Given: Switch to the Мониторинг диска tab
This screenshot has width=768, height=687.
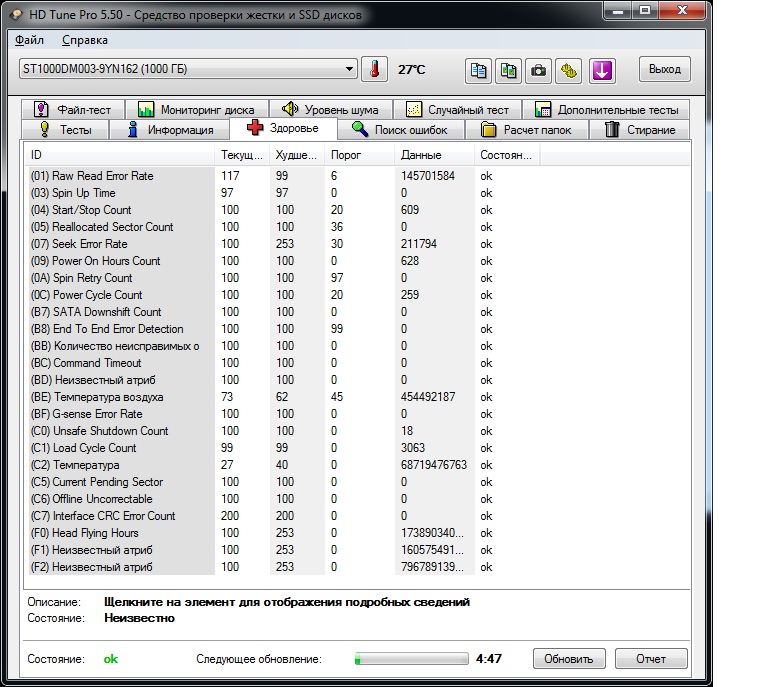Looking at the screenshot, I should [x=196, y=109].
